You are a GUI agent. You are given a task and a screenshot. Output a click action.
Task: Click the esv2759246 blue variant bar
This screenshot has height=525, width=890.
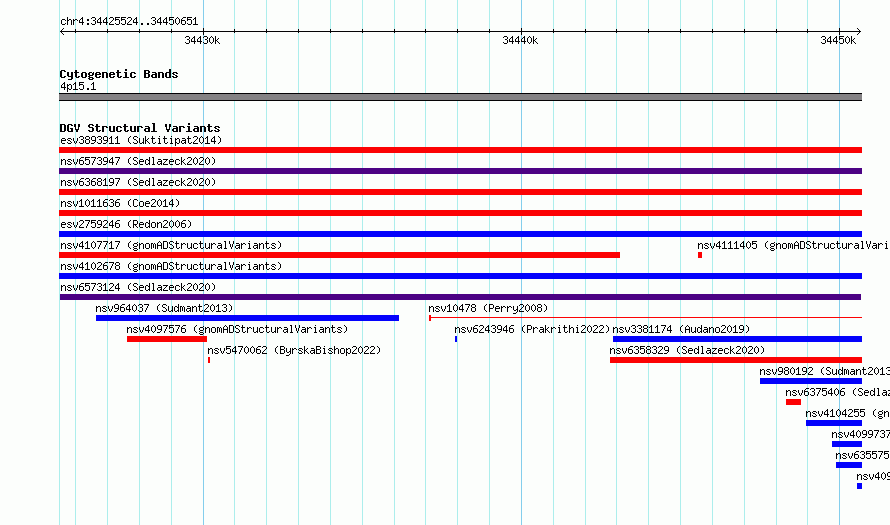[460, 234]
